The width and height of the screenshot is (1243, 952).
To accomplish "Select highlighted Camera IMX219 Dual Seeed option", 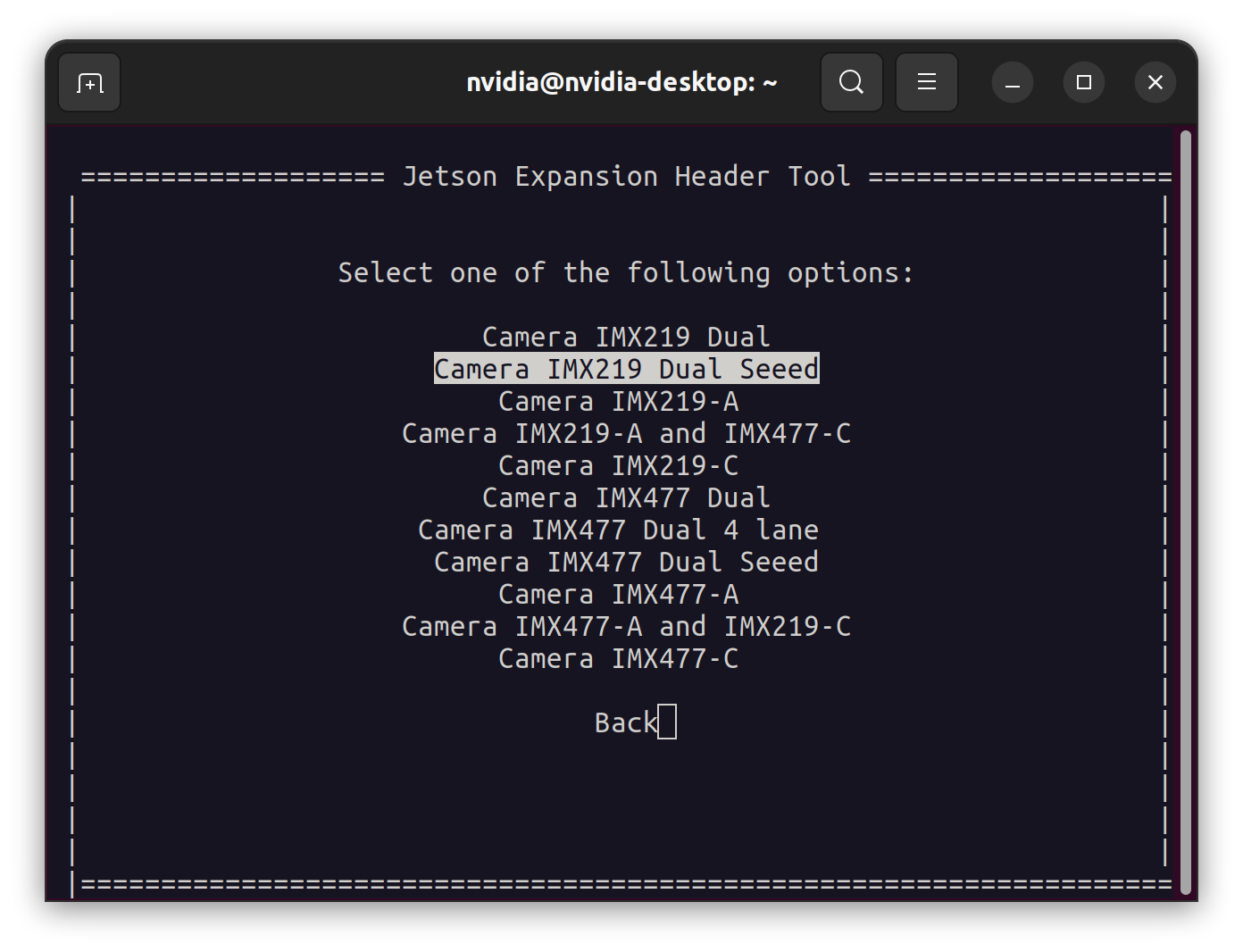I will pos(626,369).
